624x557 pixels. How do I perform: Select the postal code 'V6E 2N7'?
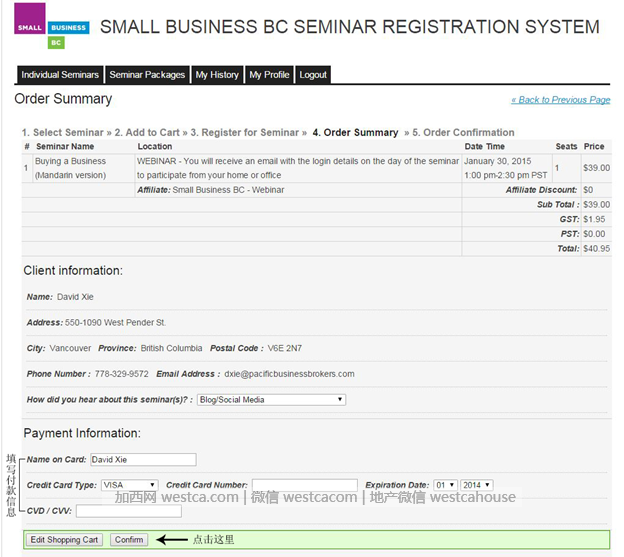coord(285,348)
